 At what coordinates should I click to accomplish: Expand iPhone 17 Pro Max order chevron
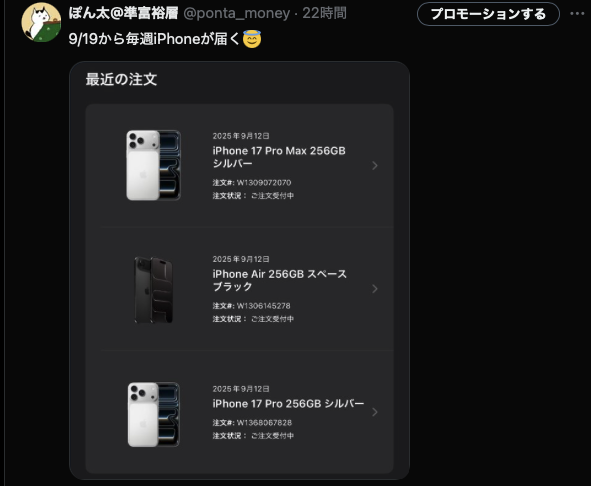[x=375, y=166]
